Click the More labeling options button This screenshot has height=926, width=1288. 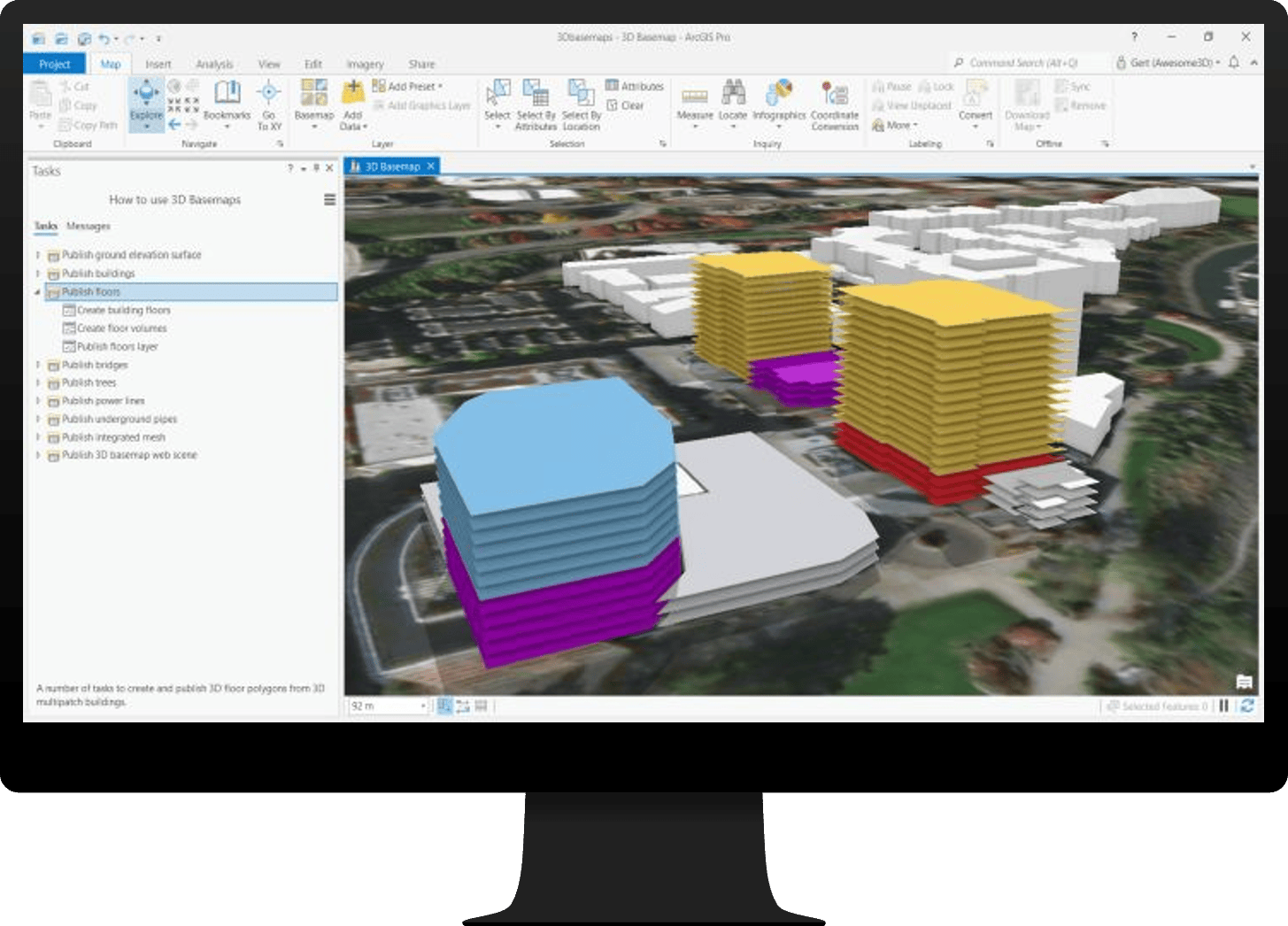point(895,125)
